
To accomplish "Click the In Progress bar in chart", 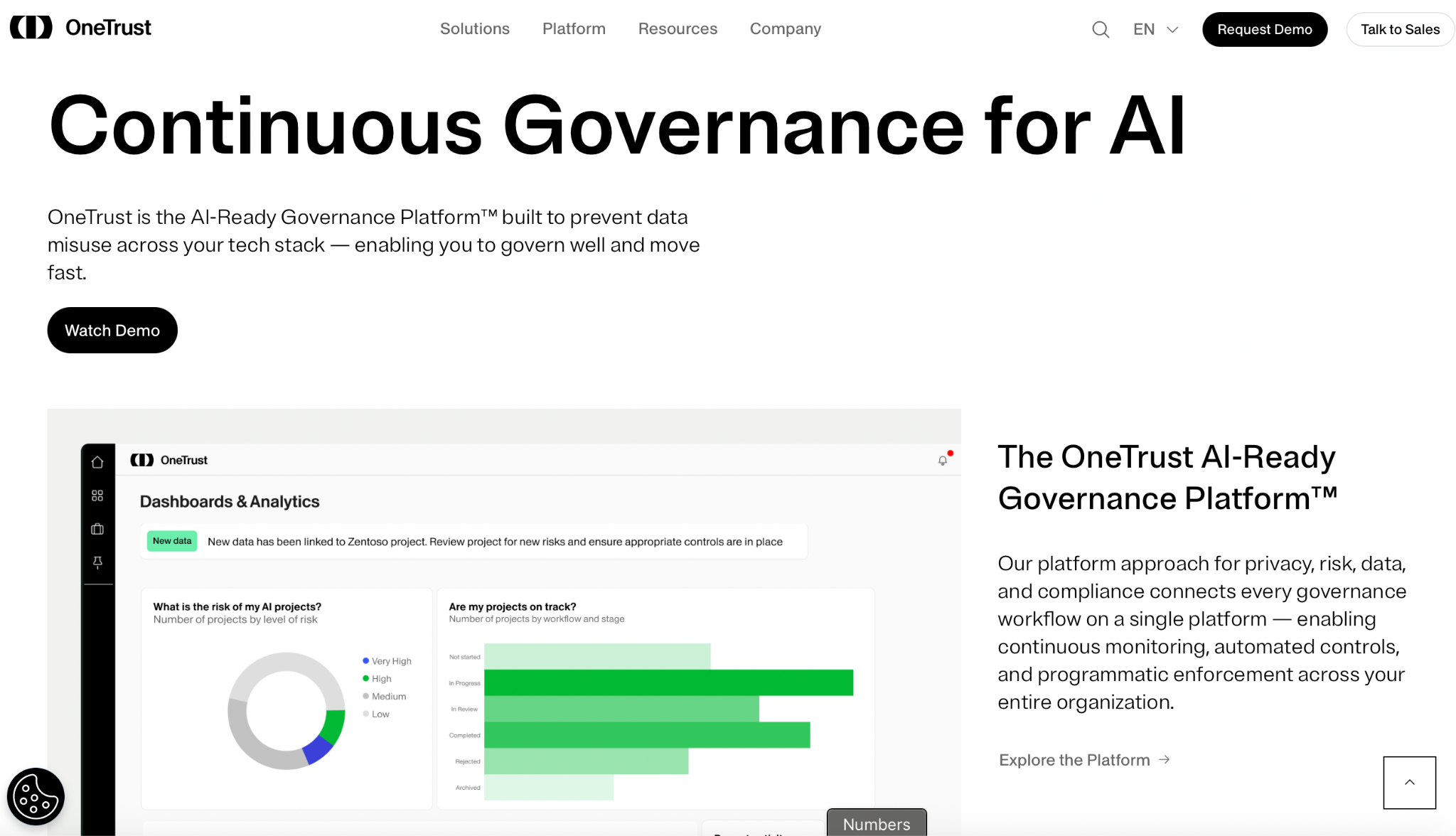I will [668, 682].
